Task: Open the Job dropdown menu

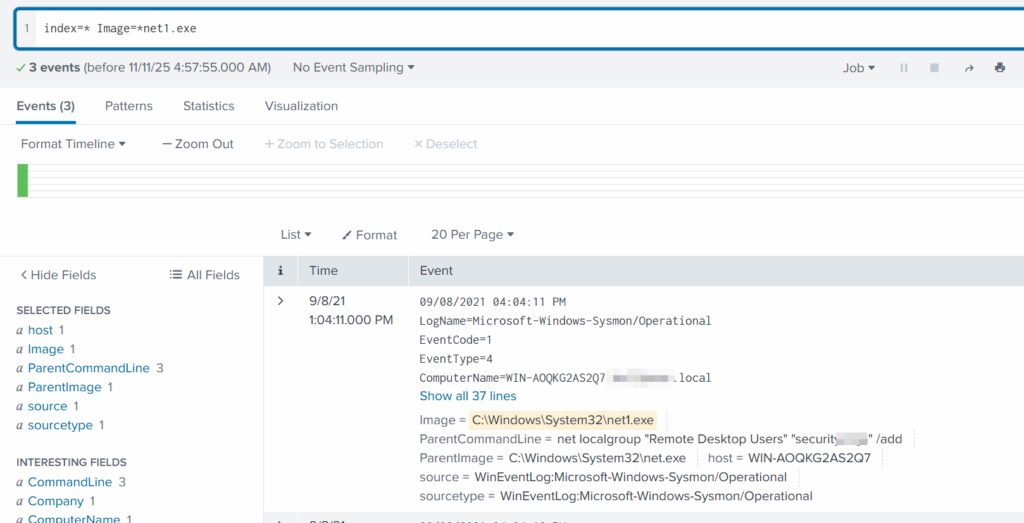Action: tap(859, 68)
